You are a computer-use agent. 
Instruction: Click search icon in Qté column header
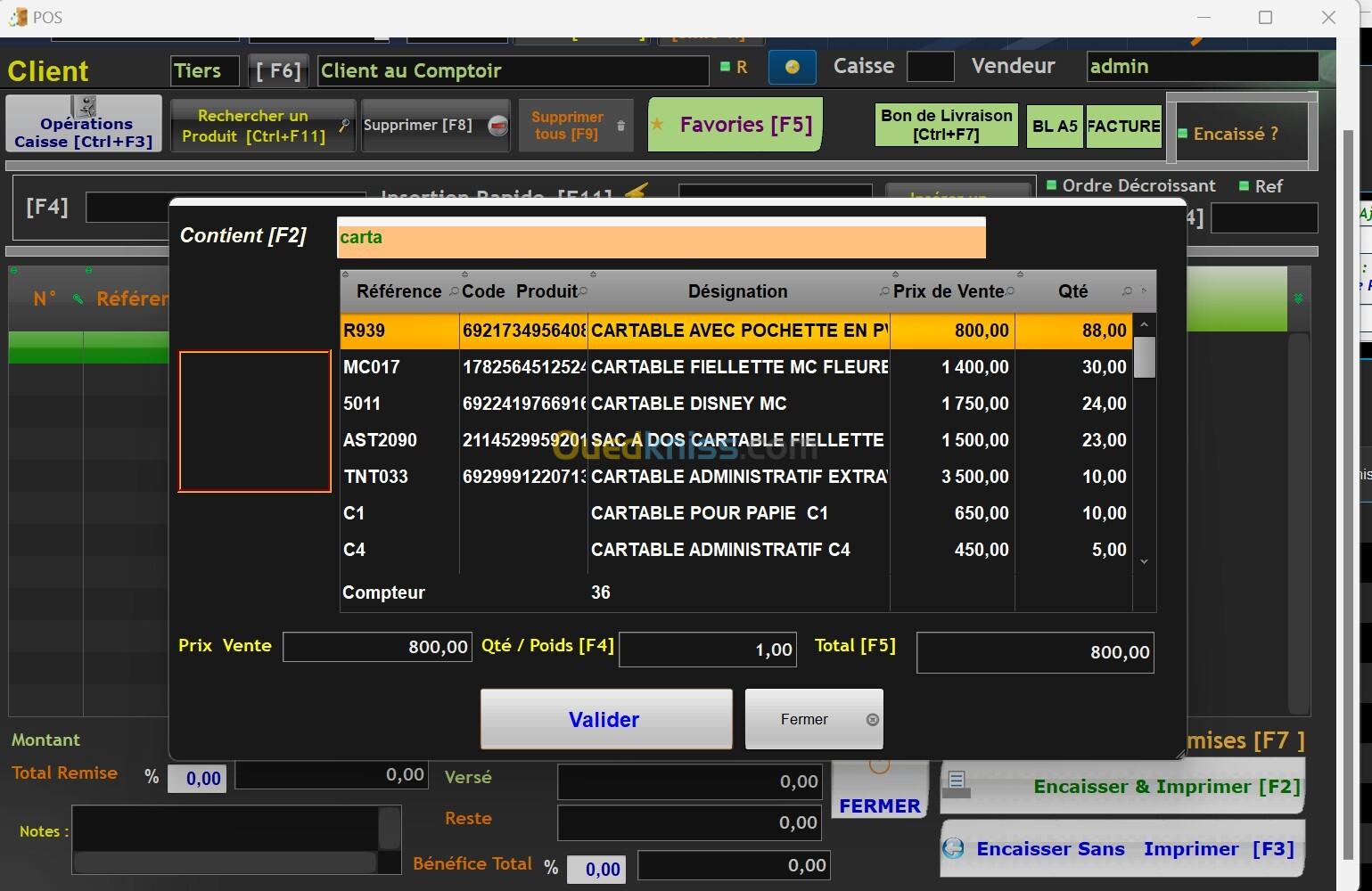click(x=1127, y=291)
